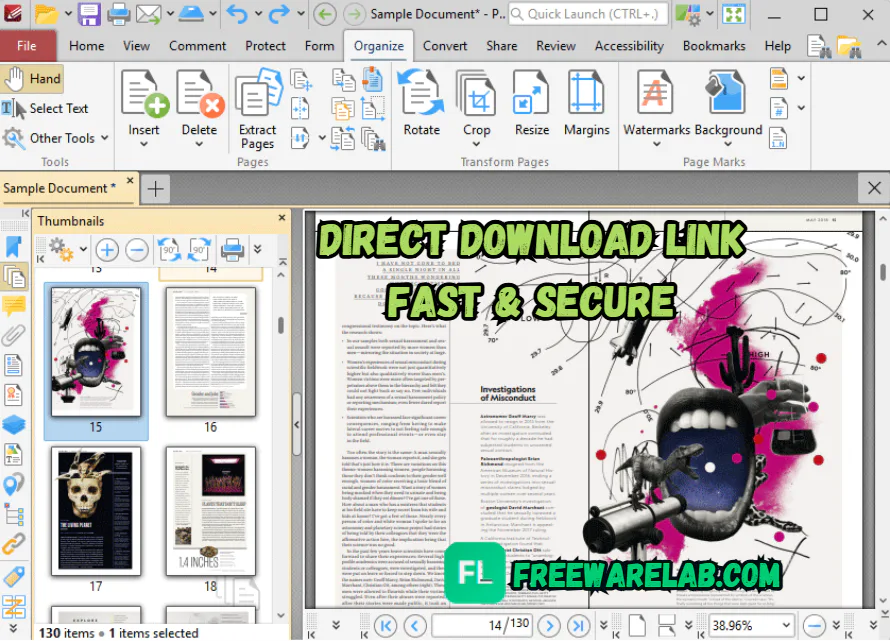Click the Open folder icon
890x641 pixels.
coord(47,14)
